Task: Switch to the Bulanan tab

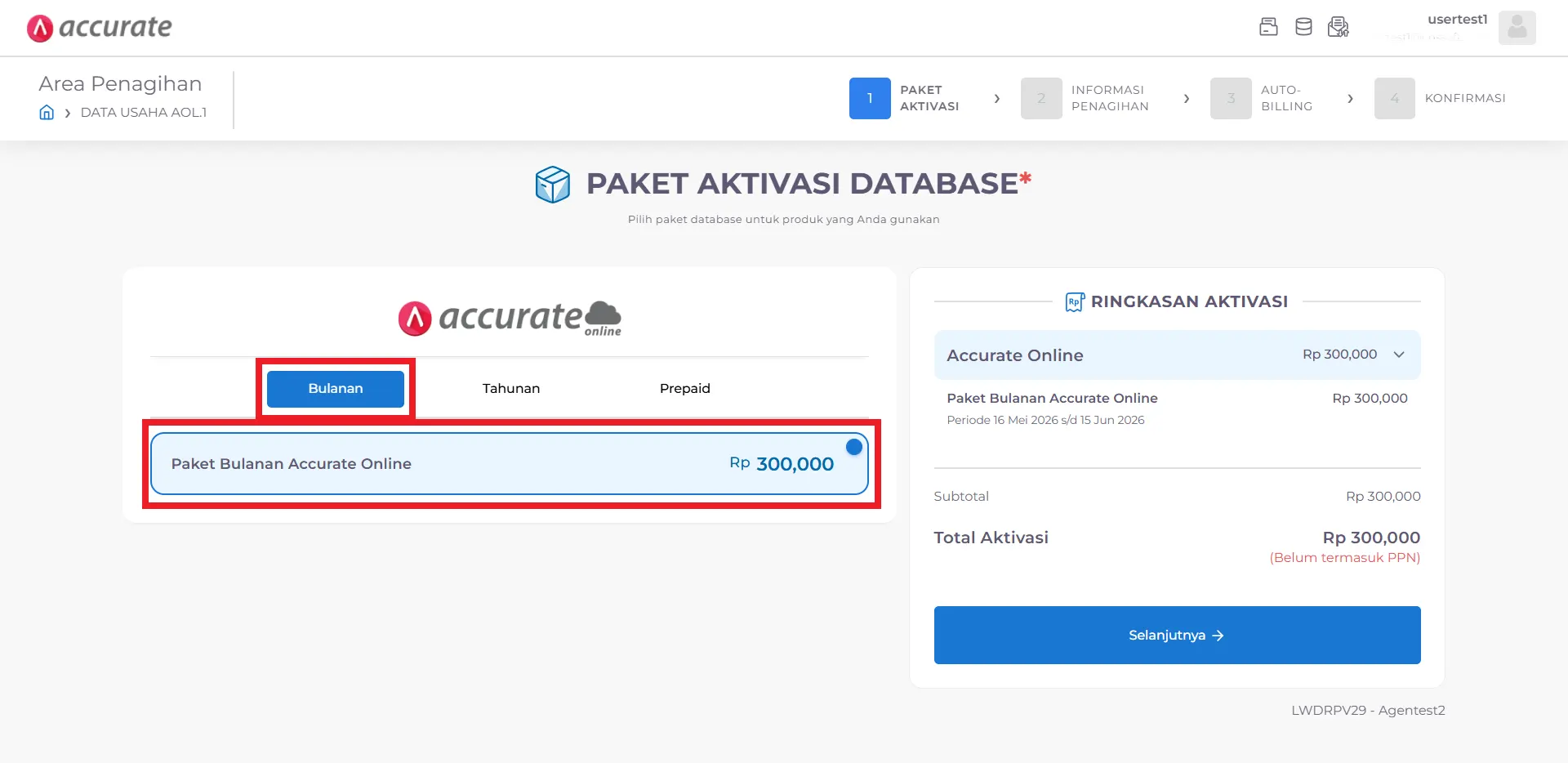Action: [336, 389]
